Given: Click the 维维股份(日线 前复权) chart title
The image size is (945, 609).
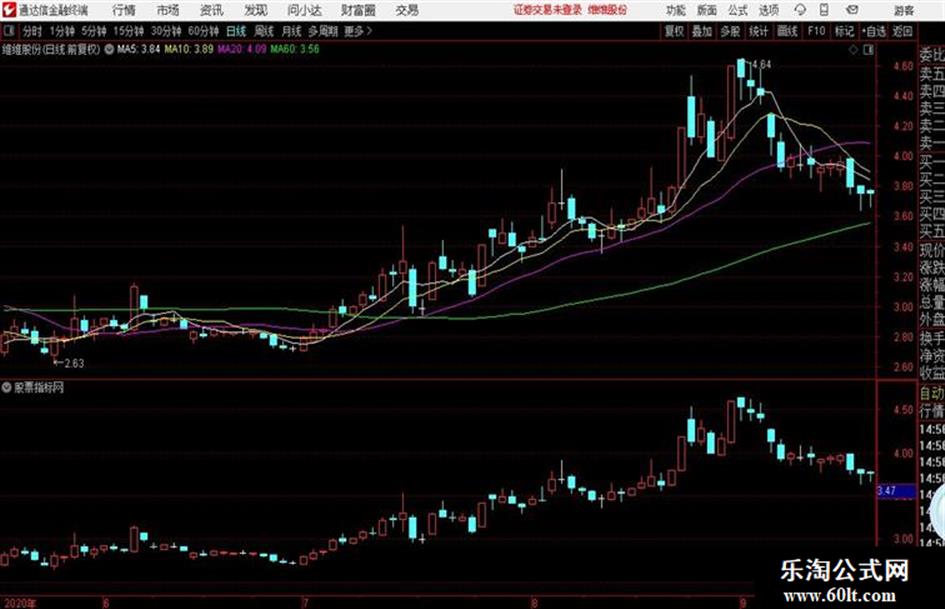Looking at the screenshot, I should (x=51, y=49).
